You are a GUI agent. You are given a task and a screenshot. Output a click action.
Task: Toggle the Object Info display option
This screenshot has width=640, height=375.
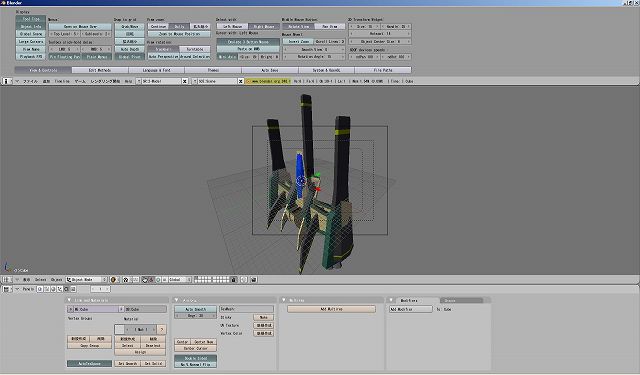pyautogui.click(x=31, y=27)
